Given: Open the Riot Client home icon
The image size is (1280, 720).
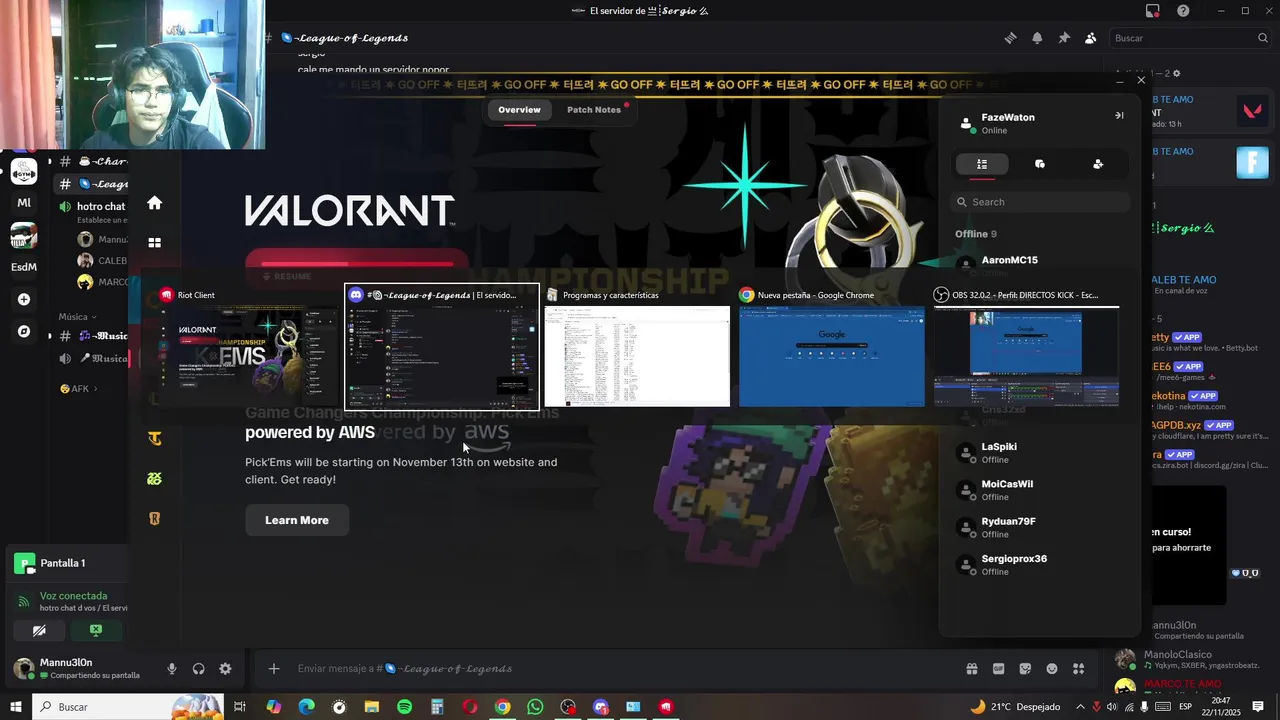Looking at the screenshot, I should pyautogui.click(x=154, y=203).
